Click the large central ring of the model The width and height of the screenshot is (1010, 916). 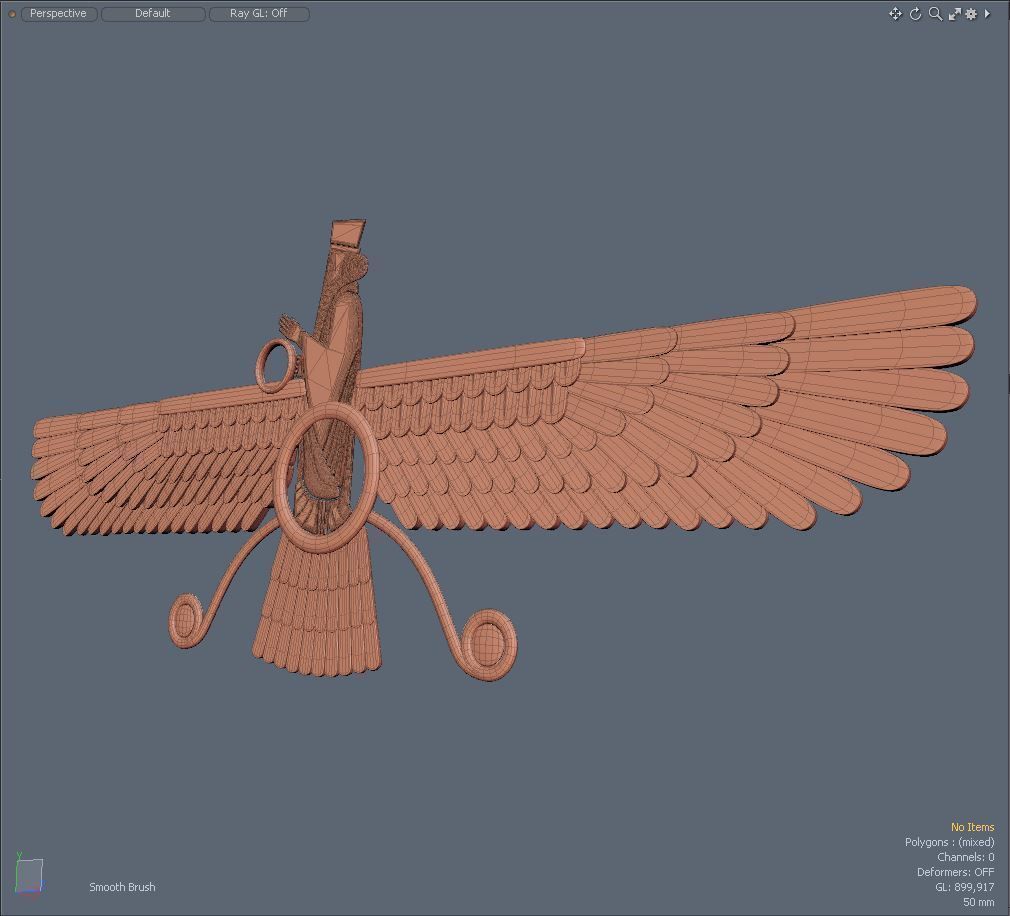[x=327, y=478]
